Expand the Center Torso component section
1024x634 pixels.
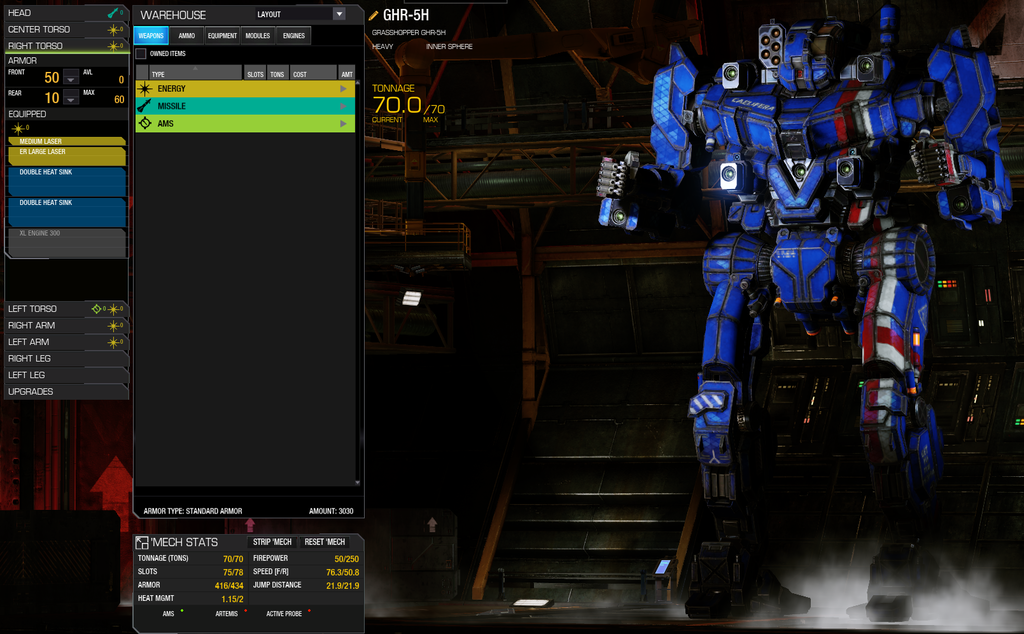tap(65, 29)
